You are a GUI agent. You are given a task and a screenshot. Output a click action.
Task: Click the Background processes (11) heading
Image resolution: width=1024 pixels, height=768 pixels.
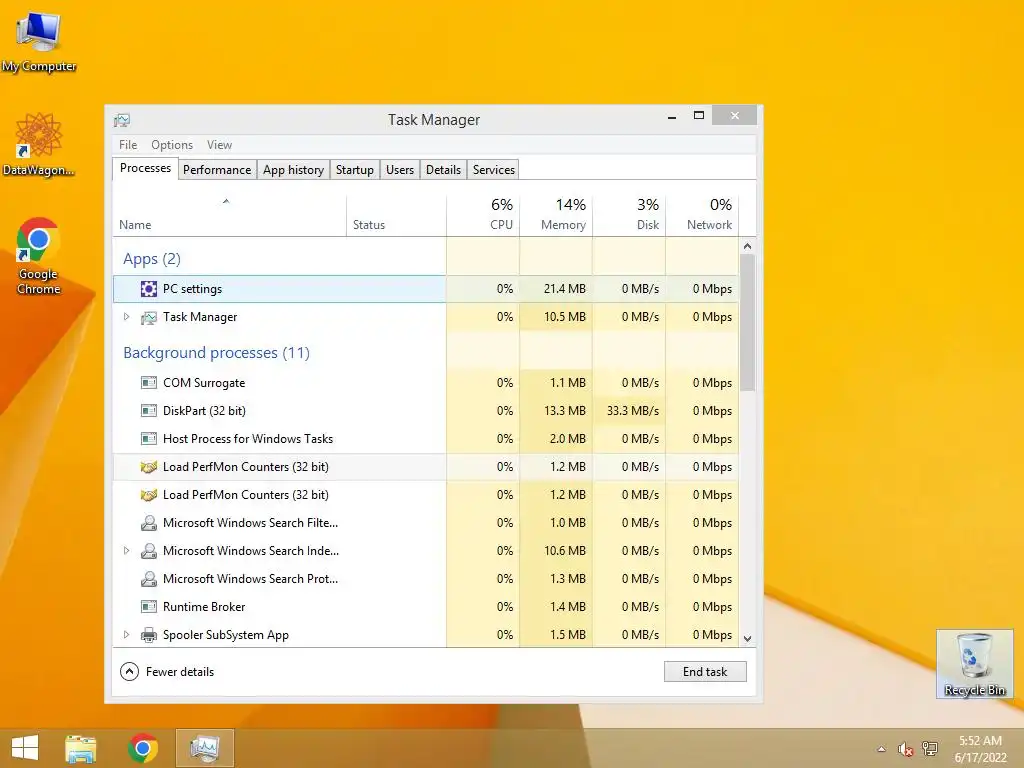coord(216,353)
